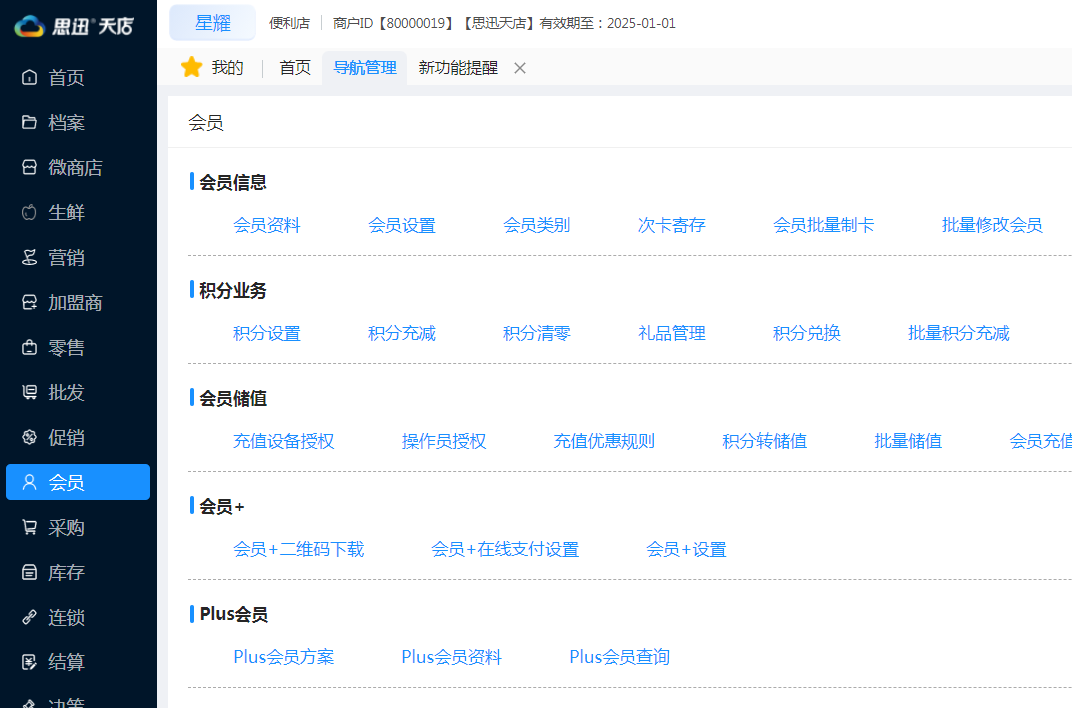Switch to the 首页 tab
This screenshot has height=708, width=1072.
(294, 67)
